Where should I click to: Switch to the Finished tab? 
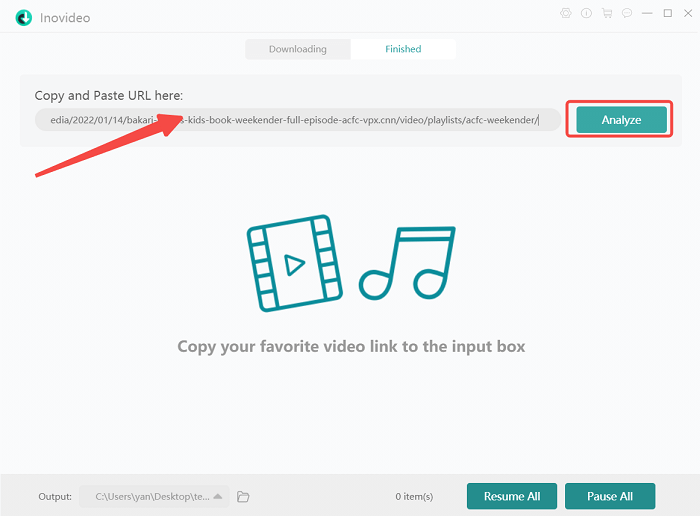click(x=403, y=49)
